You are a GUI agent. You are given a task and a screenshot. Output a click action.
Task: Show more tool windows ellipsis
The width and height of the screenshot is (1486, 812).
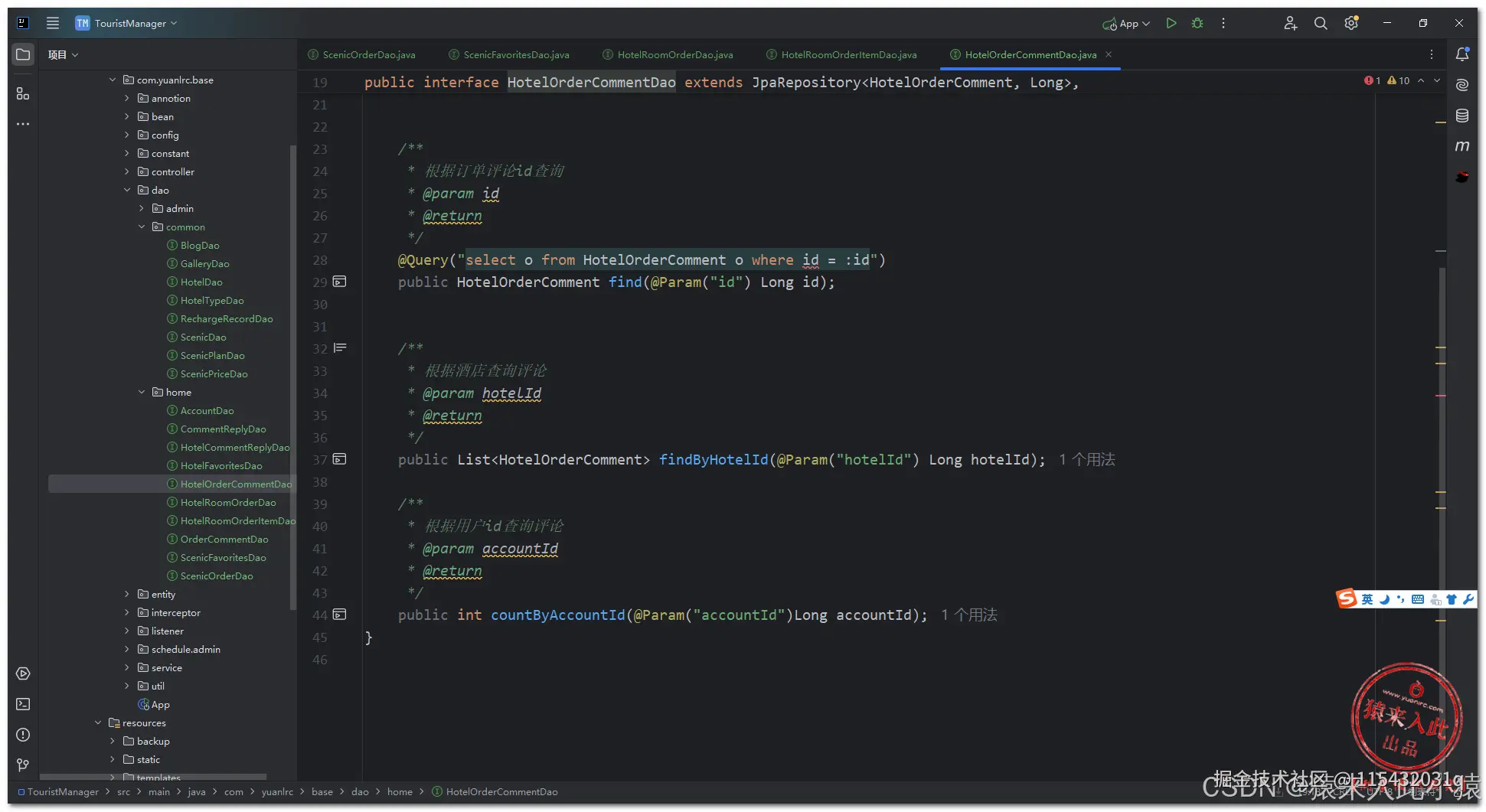23,124
